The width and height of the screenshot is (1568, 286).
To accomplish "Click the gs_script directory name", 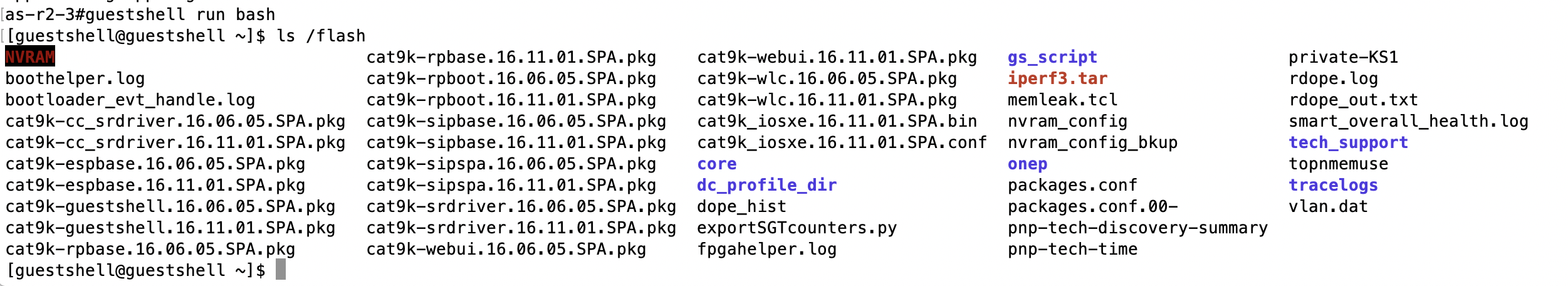I will tap(1052, 57).
